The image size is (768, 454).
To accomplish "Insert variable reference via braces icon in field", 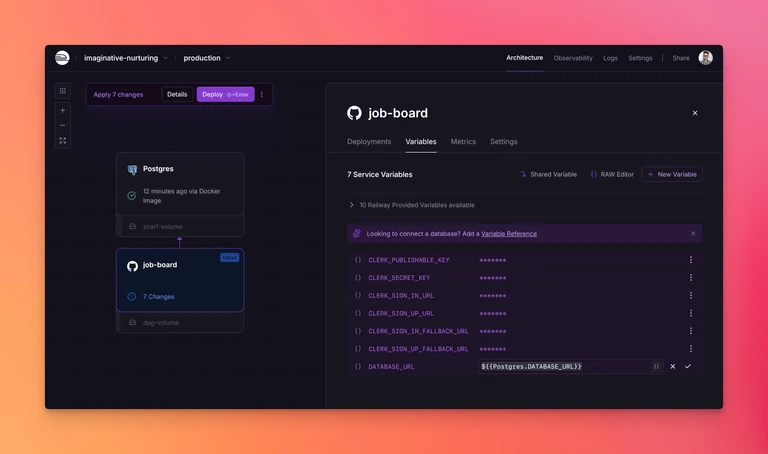I will [x=656, y=366].
